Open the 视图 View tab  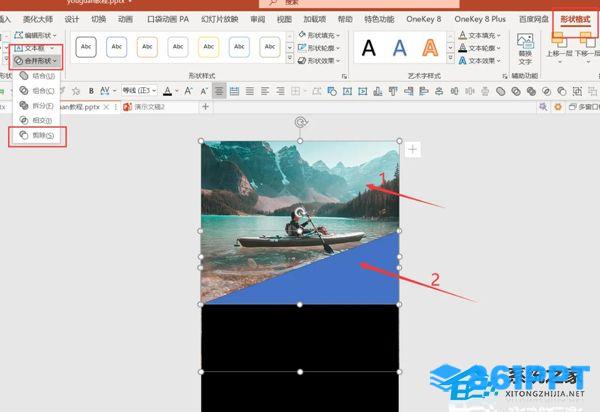[284, 19]
